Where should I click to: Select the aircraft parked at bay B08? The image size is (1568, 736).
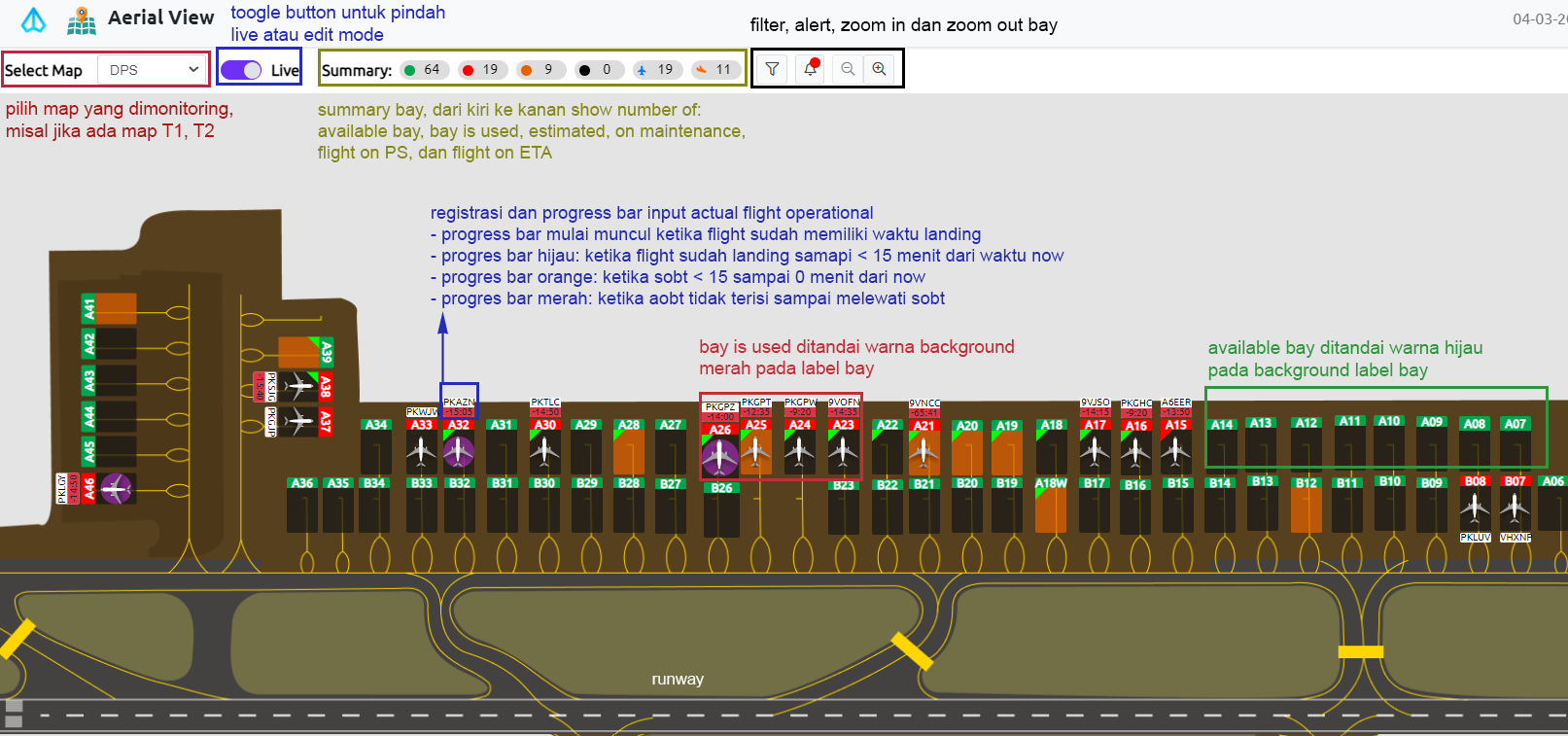click(1475, 507)
